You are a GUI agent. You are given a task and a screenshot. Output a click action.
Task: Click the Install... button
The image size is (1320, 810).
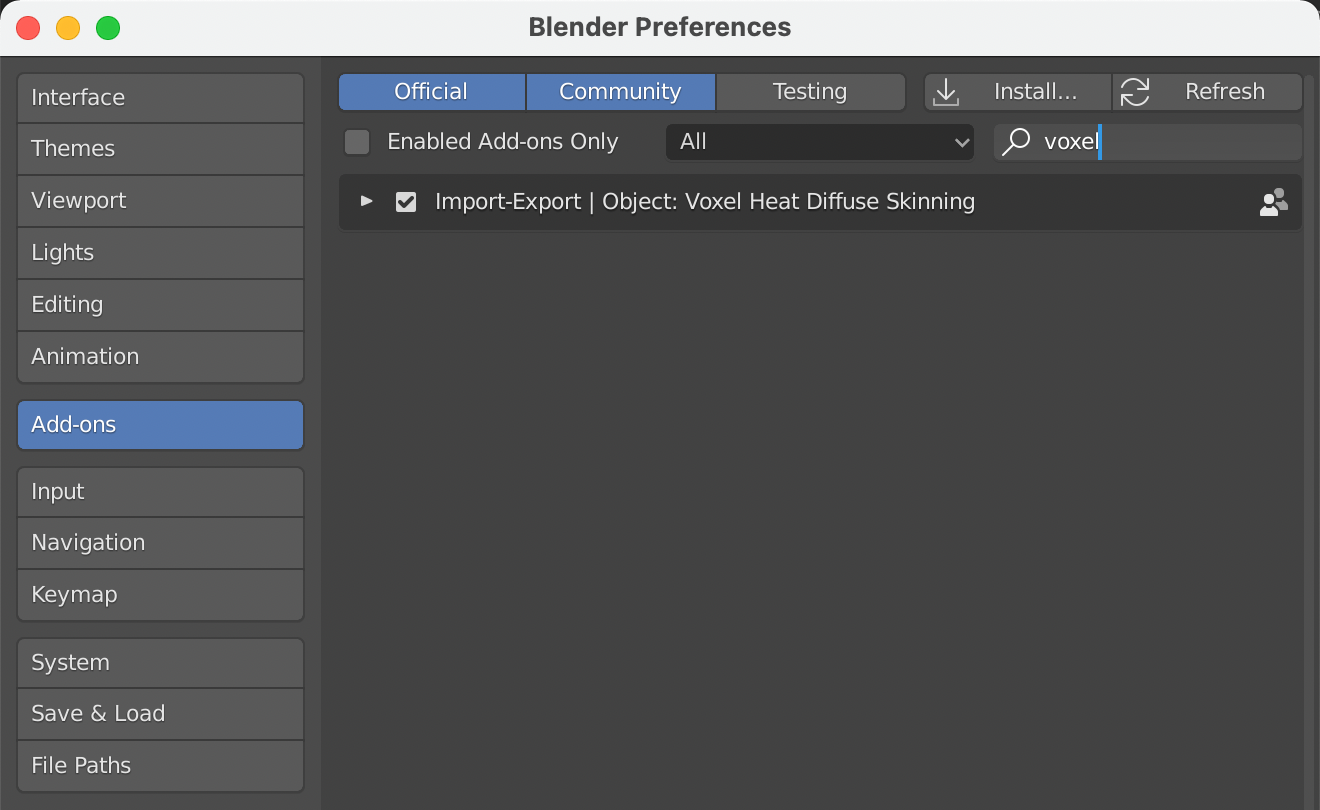pos(1017,91)
